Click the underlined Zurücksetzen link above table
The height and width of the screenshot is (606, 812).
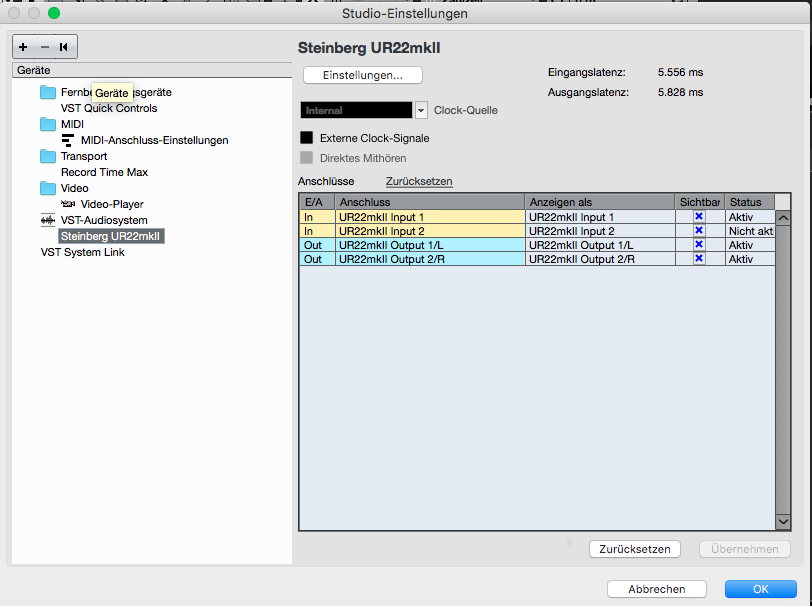[x=419, y=181]
